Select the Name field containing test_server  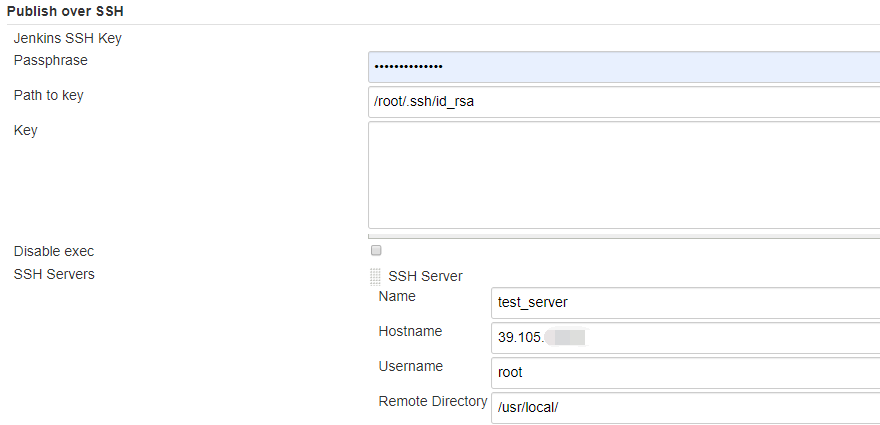(686, 302)
